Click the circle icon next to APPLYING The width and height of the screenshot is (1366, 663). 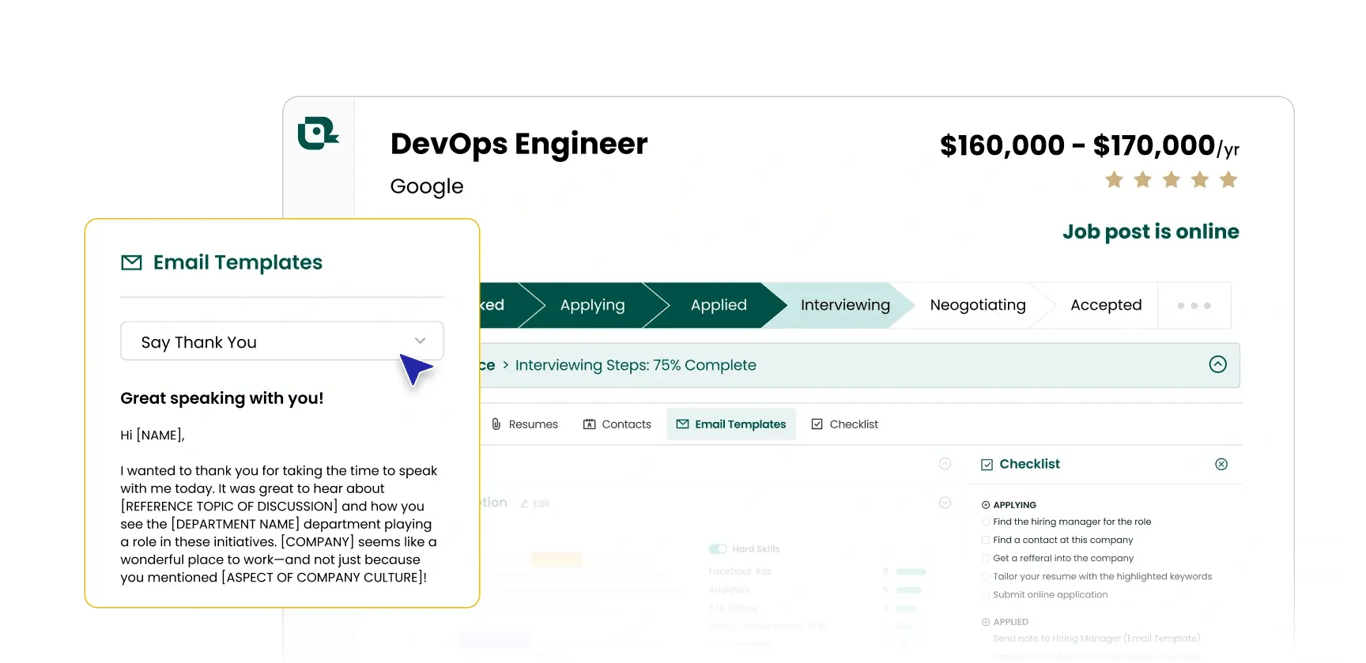pyautogui.click(x=986, y=505)
